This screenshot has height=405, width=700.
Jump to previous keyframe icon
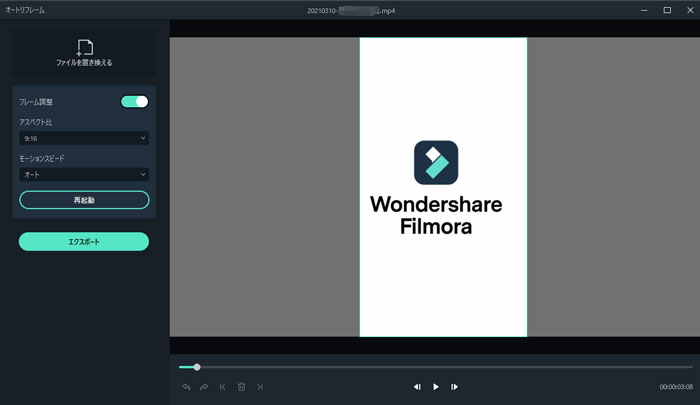[x=222, y=387]
